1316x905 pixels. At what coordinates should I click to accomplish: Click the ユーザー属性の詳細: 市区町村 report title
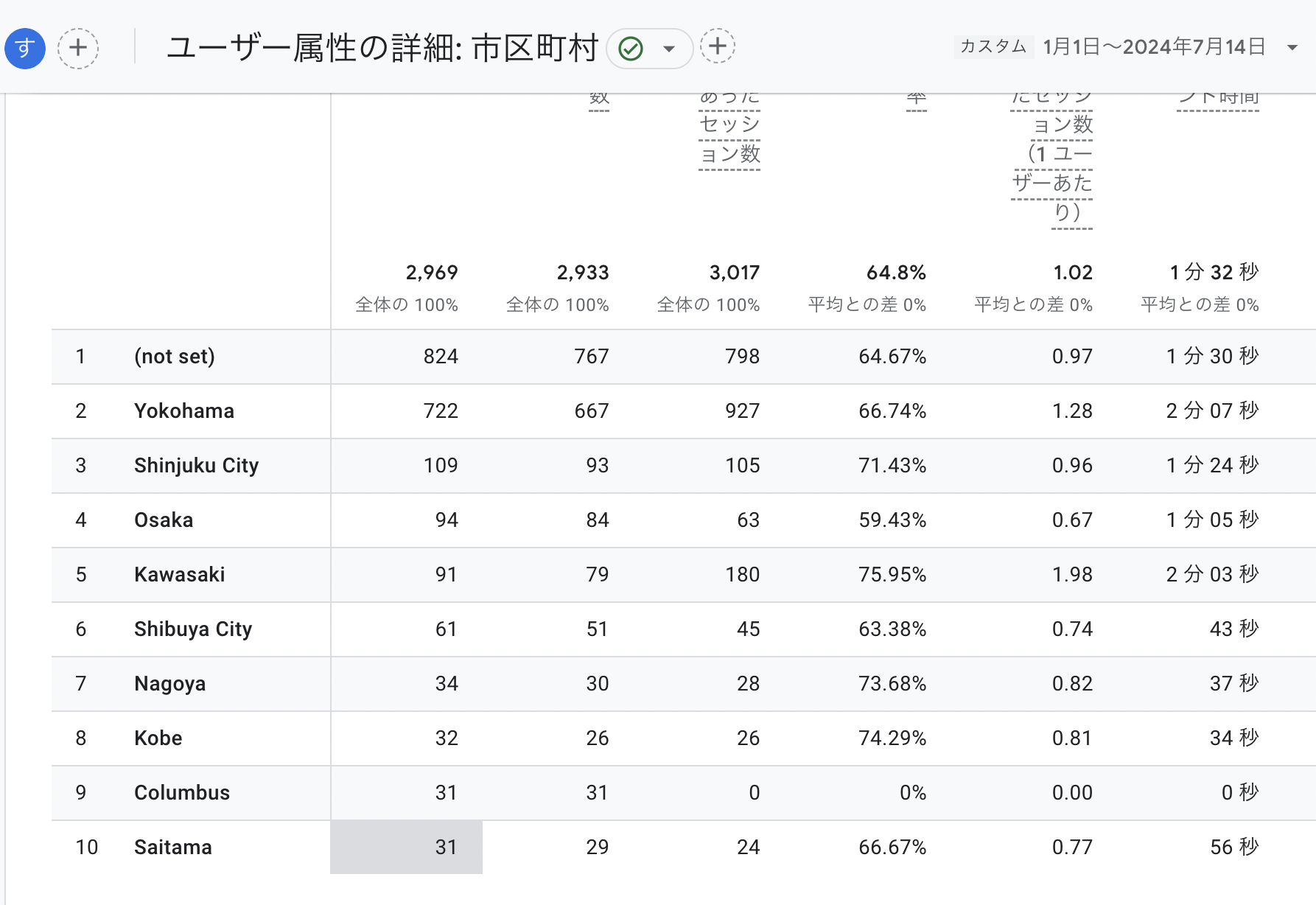coord(382,49)
